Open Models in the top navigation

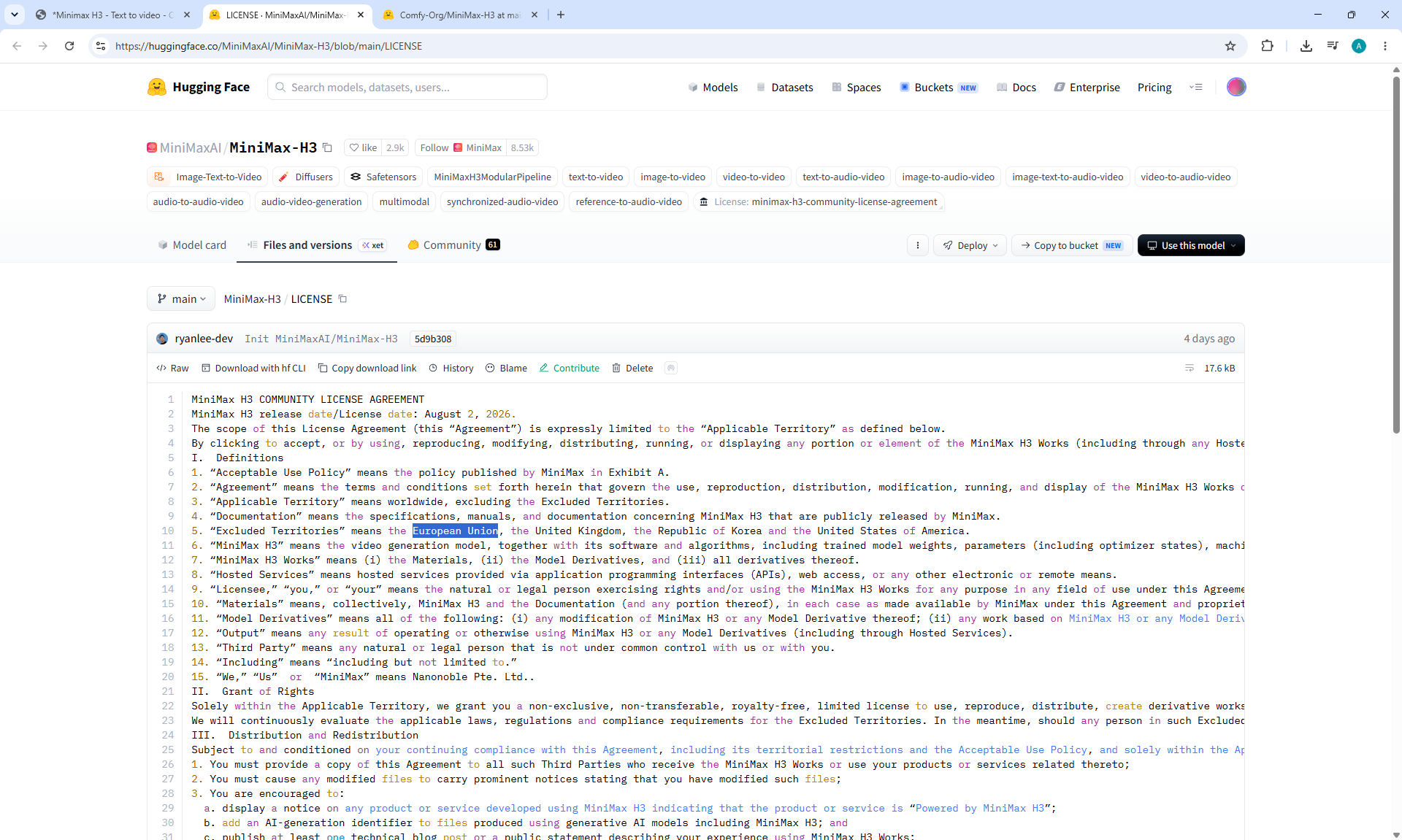[x=713, y=87]
